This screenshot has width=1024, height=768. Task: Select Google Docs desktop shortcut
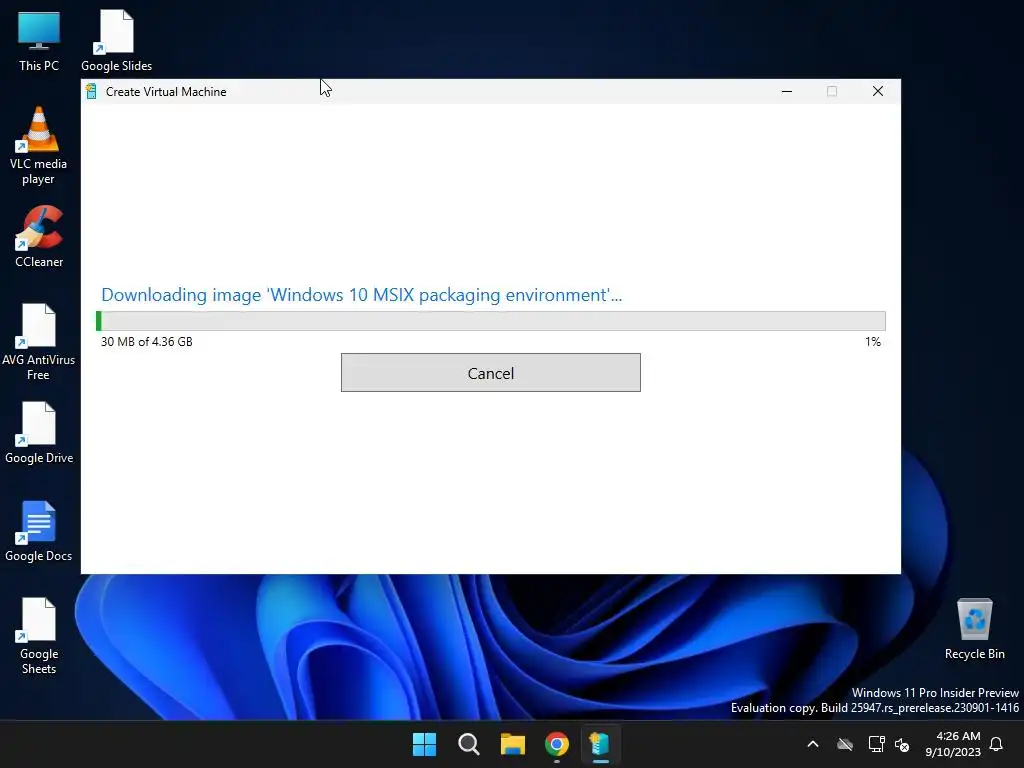(39, 531)
